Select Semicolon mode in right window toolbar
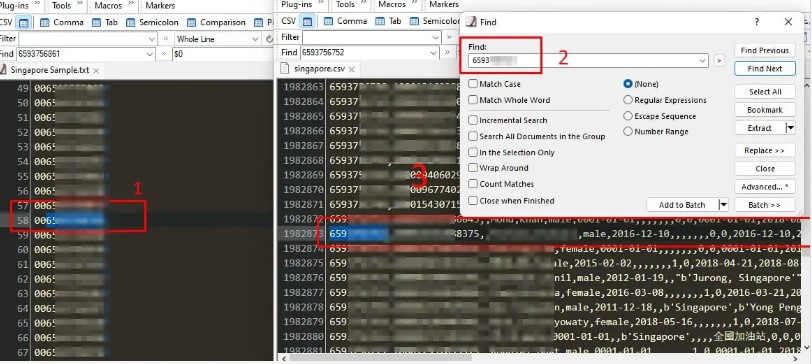Viewport: 812px width, 364px height. [x=434, y=22]
